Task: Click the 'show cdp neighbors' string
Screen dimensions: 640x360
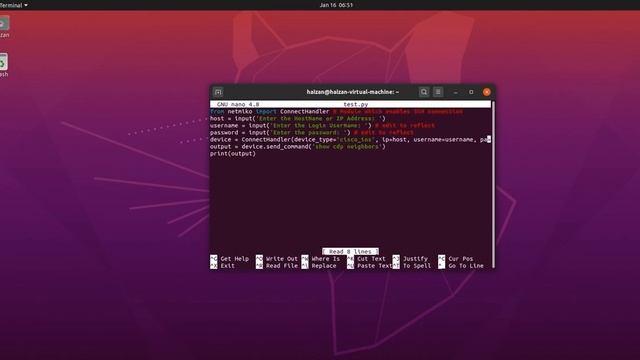Action: (348, 147)
